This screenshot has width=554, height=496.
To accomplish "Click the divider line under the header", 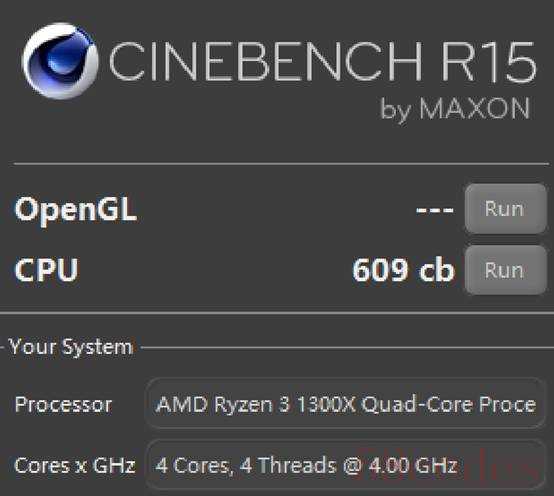I will coord(281,164).
